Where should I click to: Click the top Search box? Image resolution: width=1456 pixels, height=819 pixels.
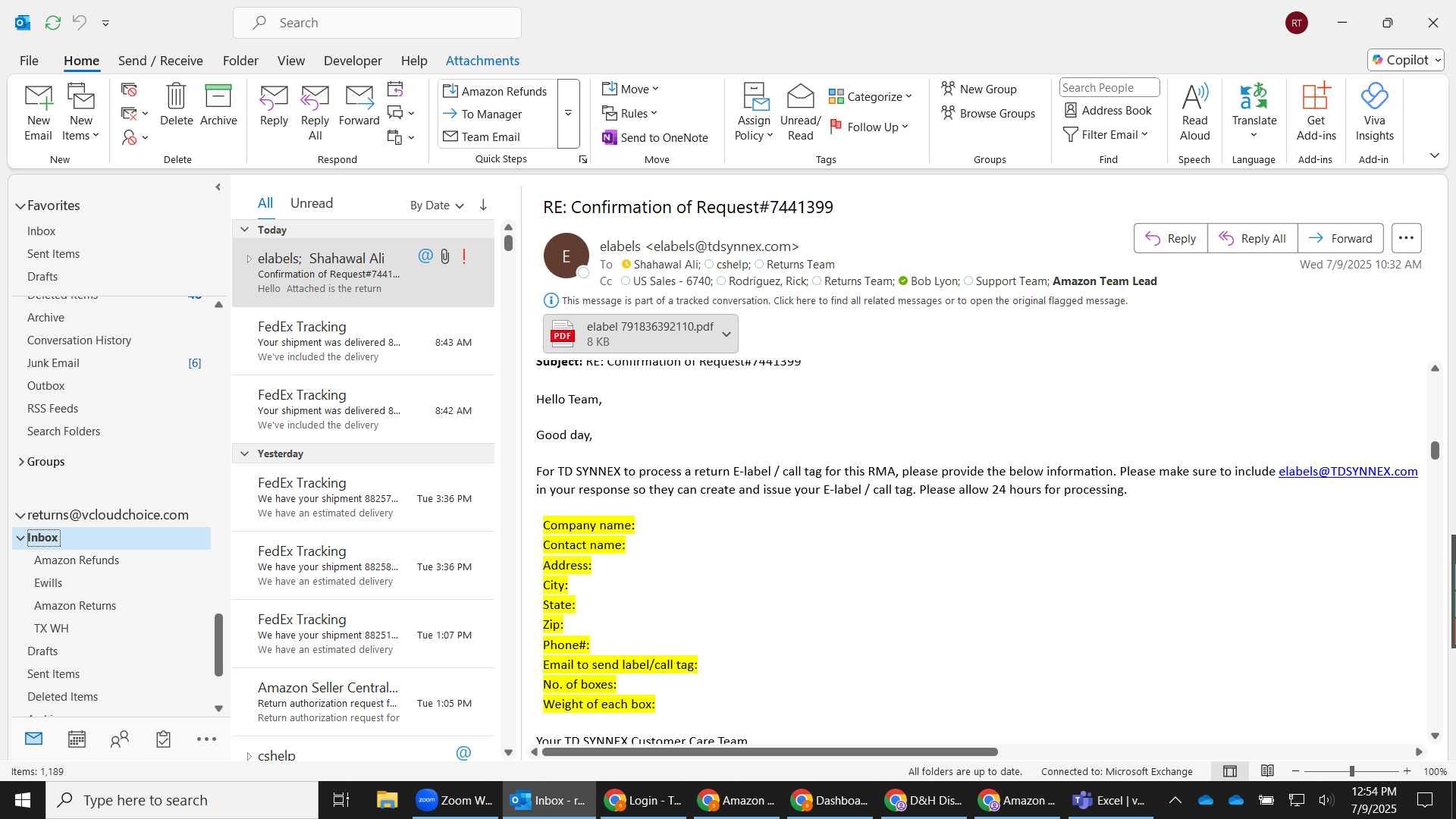(377, 23)
